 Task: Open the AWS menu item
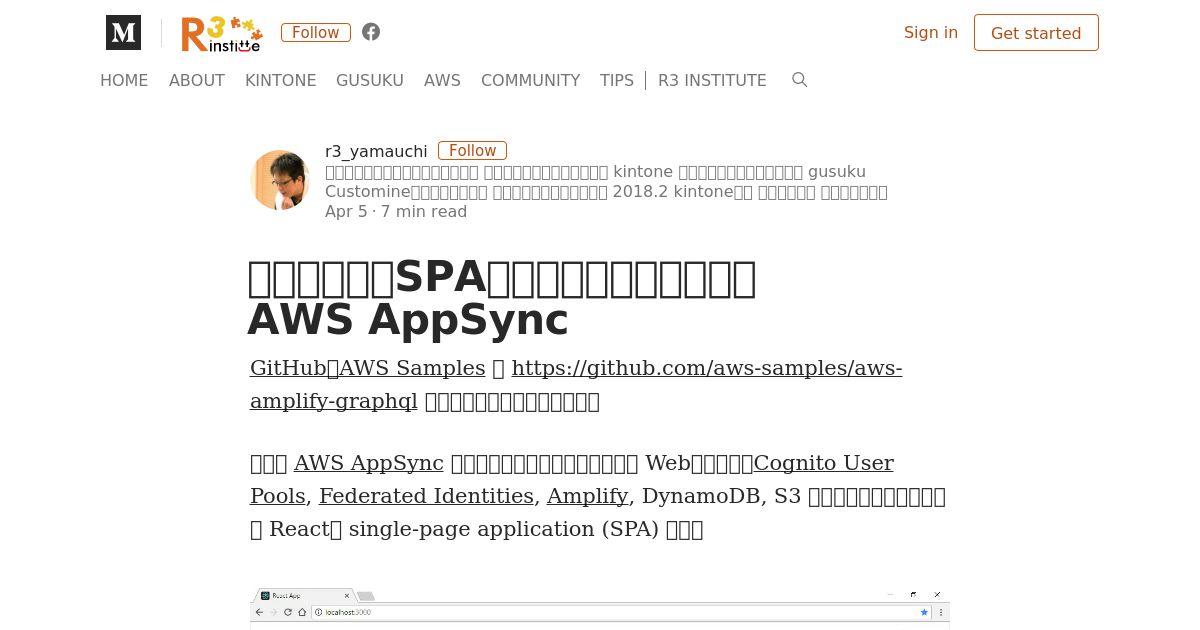coord(442,80)
